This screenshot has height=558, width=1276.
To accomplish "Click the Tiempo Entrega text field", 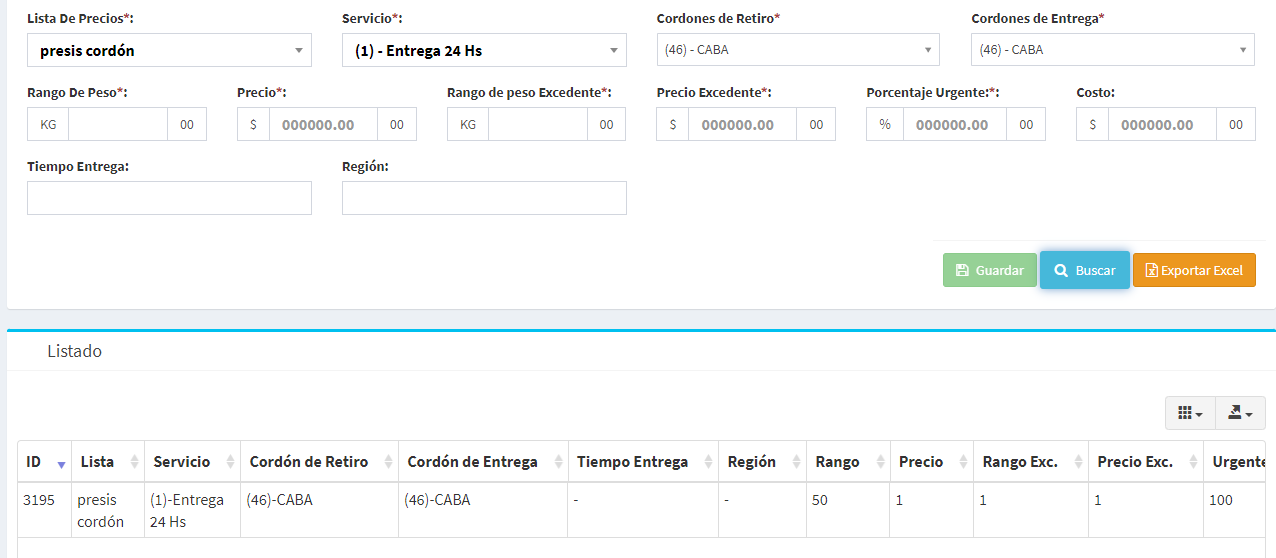I will click(x=169, y=198).
